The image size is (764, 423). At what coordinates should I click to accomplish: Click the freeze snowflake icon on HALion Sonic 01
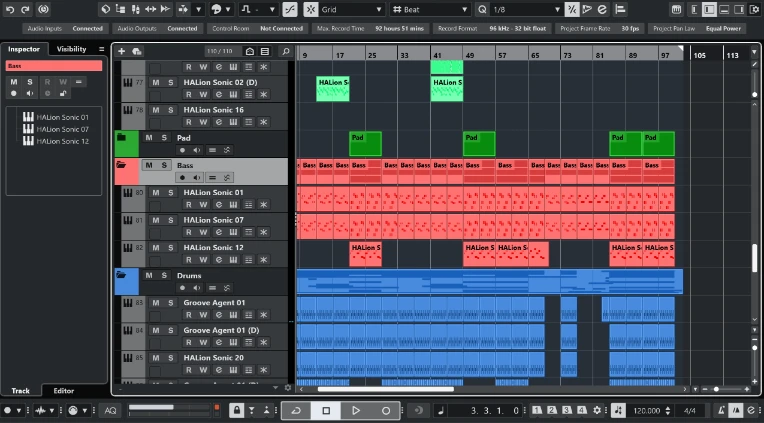(263, 204)
